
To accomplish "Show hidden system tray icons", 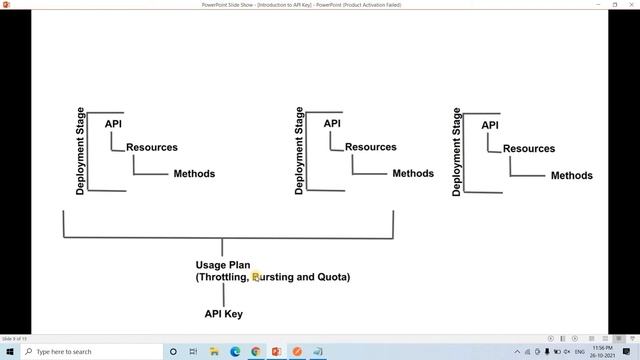I will (517, 351).
